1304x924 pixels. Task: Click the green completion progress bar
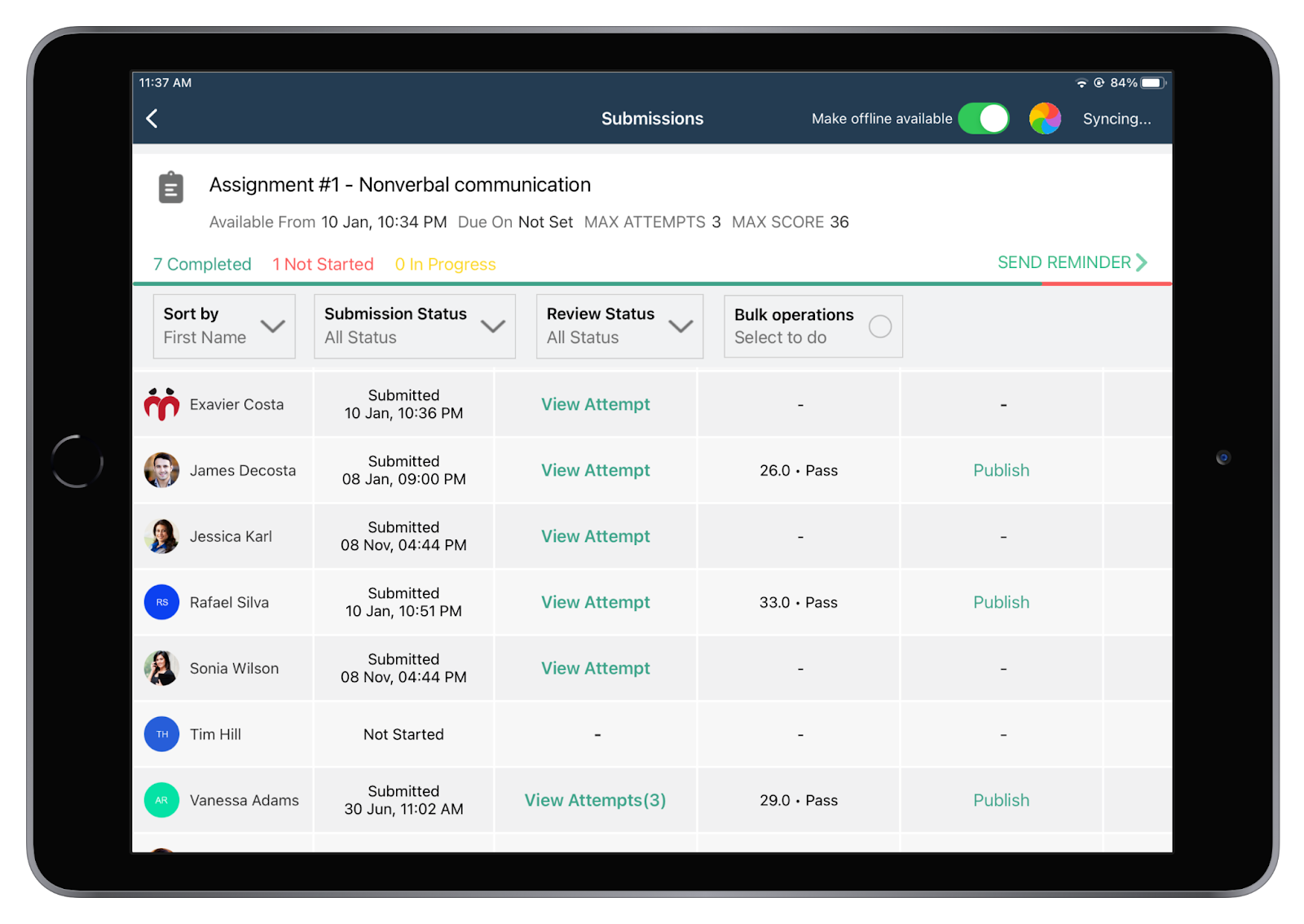587,284
